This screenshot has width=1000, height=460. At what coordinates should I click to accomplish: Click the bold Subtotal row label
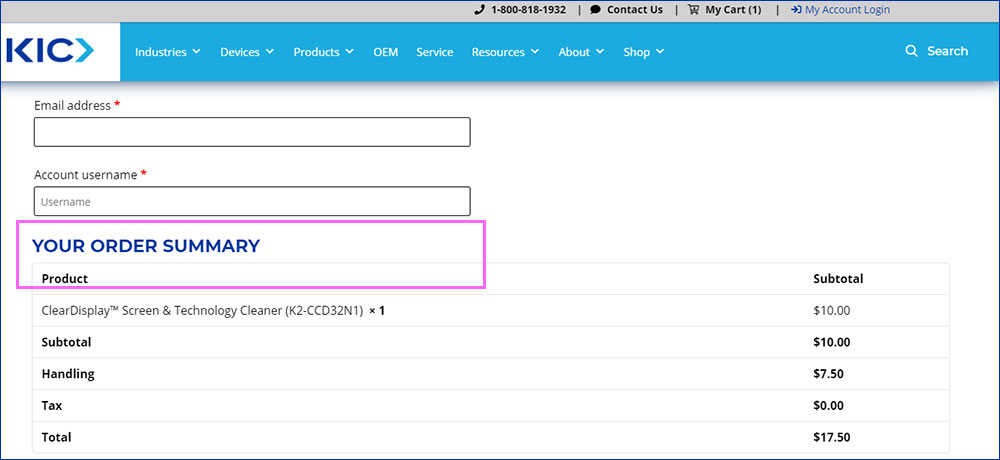(66, 342)
